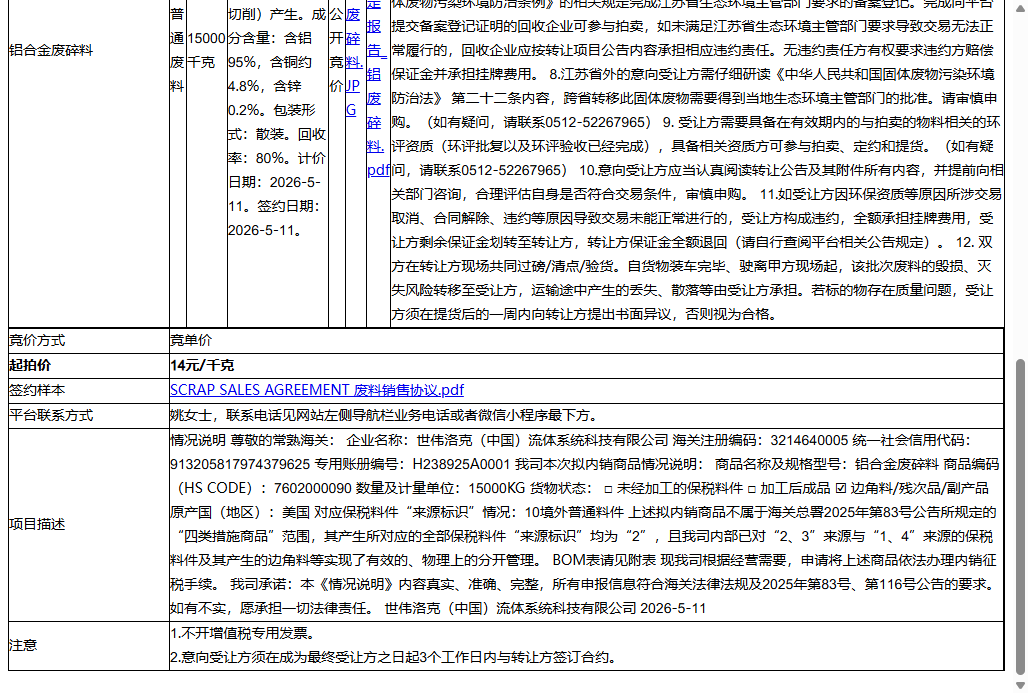Click the 姚女士 contact information text
The width and height of the screenshot is (1028, 693).
pyautogui.click(x=384, y=415)
